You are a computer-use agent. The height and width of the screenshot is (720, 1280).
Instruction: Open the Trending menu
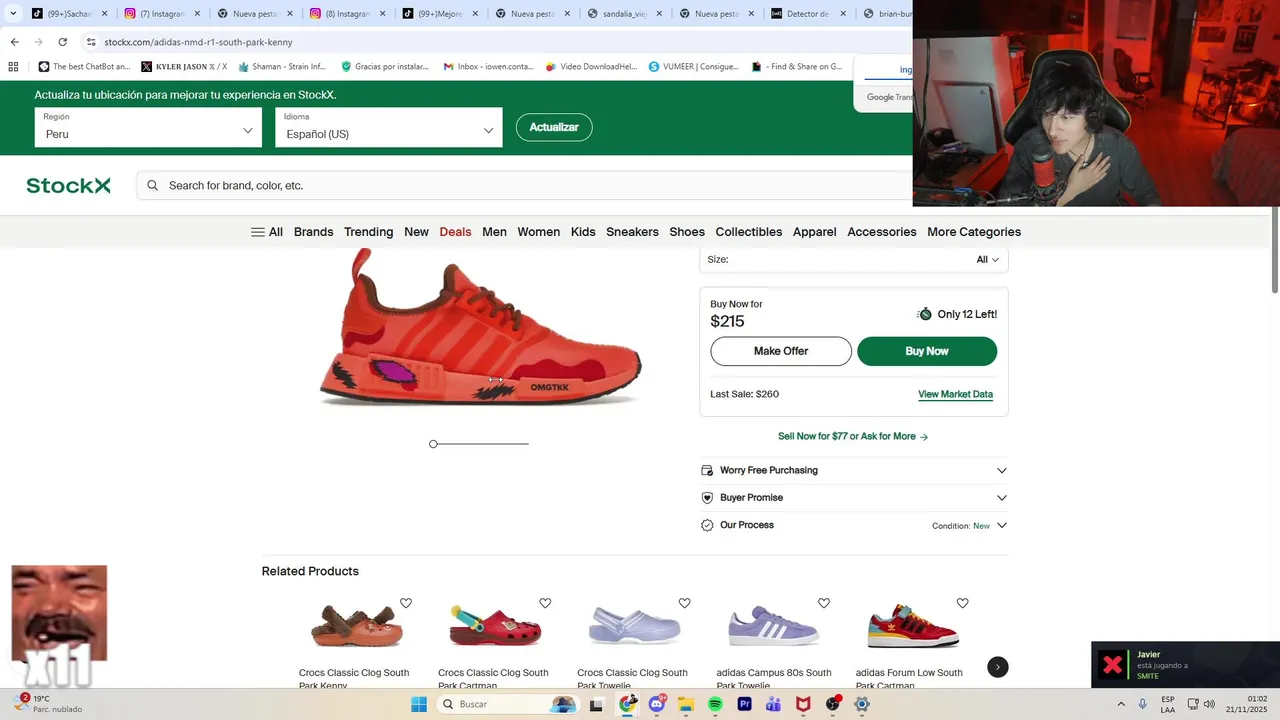369,232
